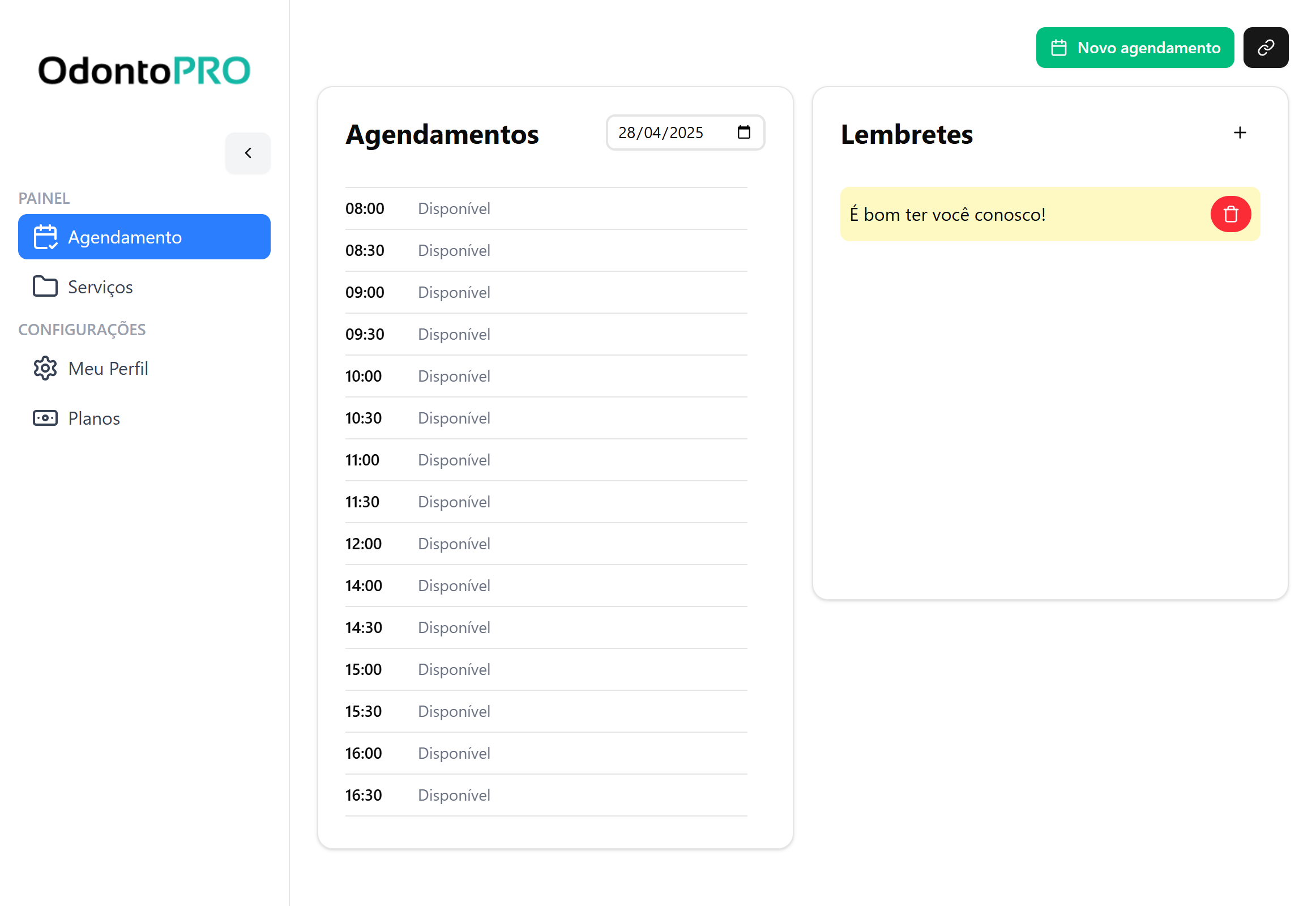Click the copy link icon button
The height and width of the screenshot is (906, 1316).
(1265, 48)
